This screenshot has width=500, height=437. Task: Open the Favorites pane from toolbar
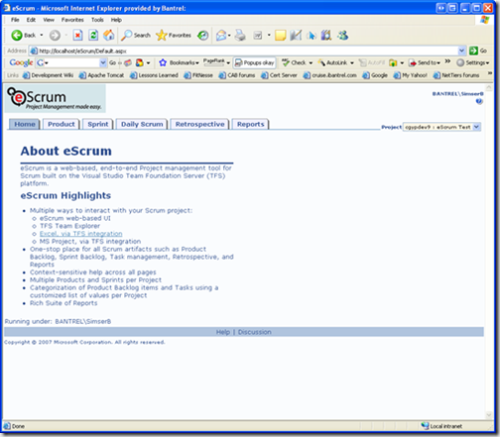point(174,35)
